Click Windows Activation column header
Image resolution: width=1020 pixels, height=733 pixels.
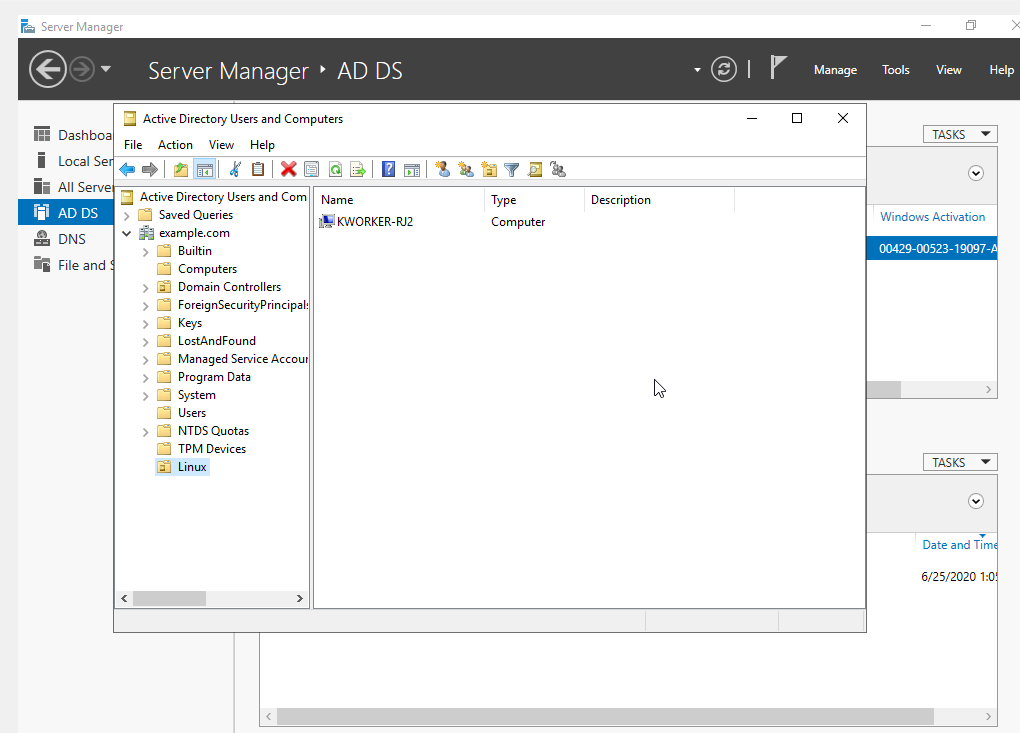point(932,217)
